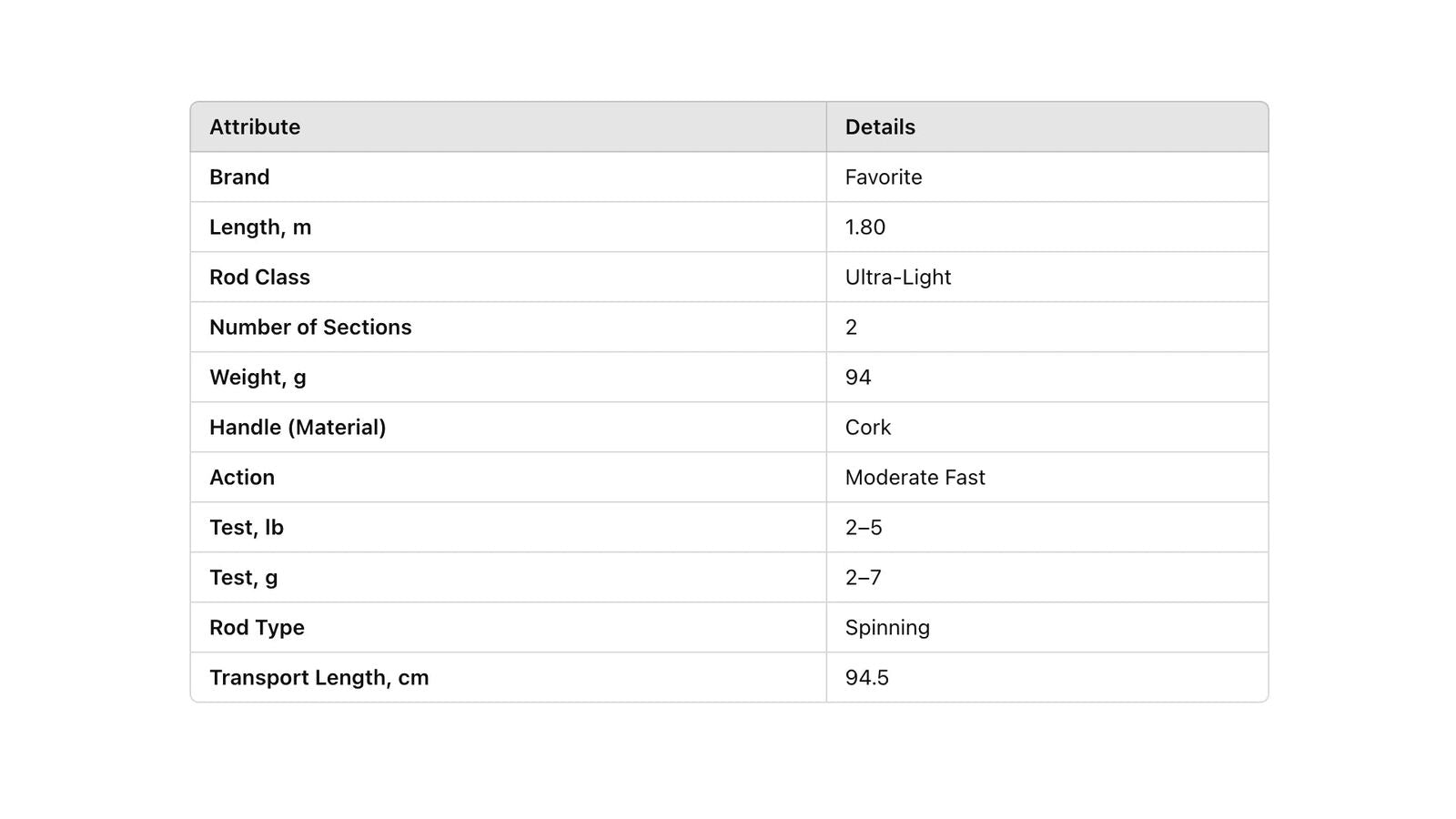
Task: Click the Weight, g label
Action: 258,377
